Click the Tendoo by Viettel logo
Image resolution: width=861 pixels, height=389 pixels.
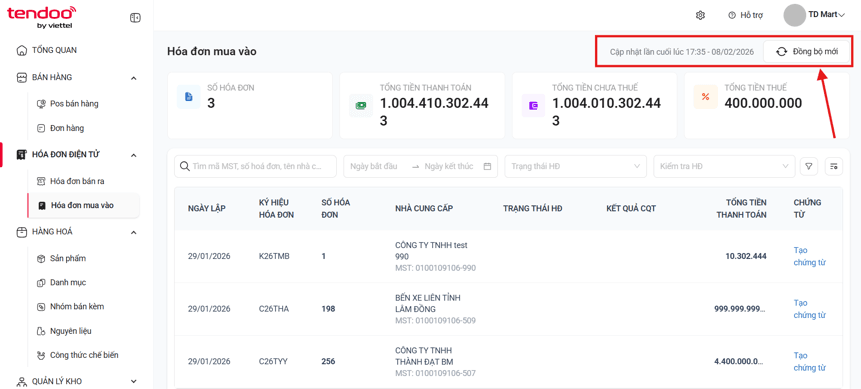42,17
